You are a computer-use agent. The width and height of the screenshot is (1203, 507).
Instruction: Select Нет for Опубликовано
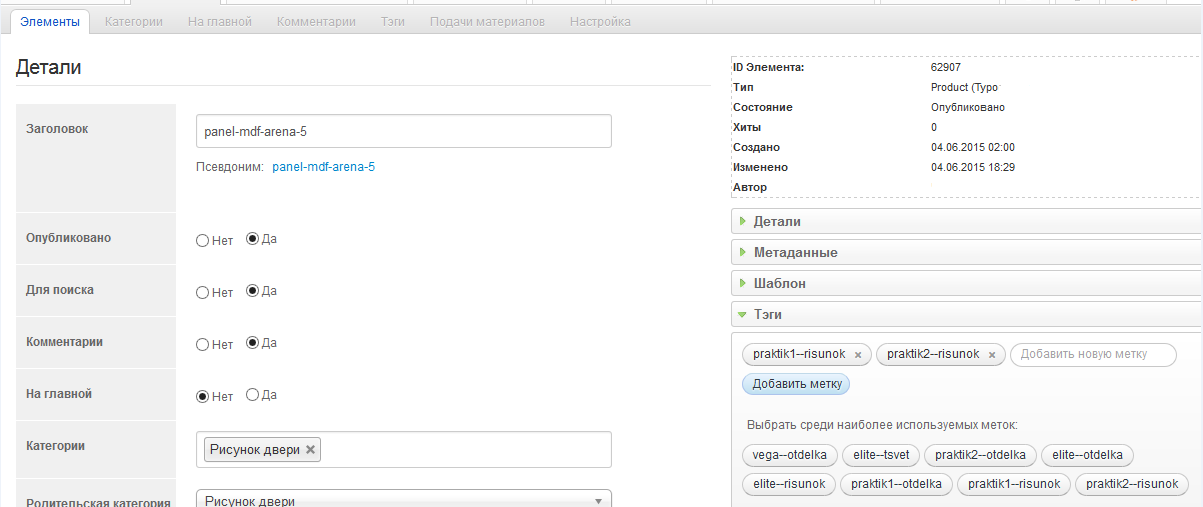(x=203, y=240)
